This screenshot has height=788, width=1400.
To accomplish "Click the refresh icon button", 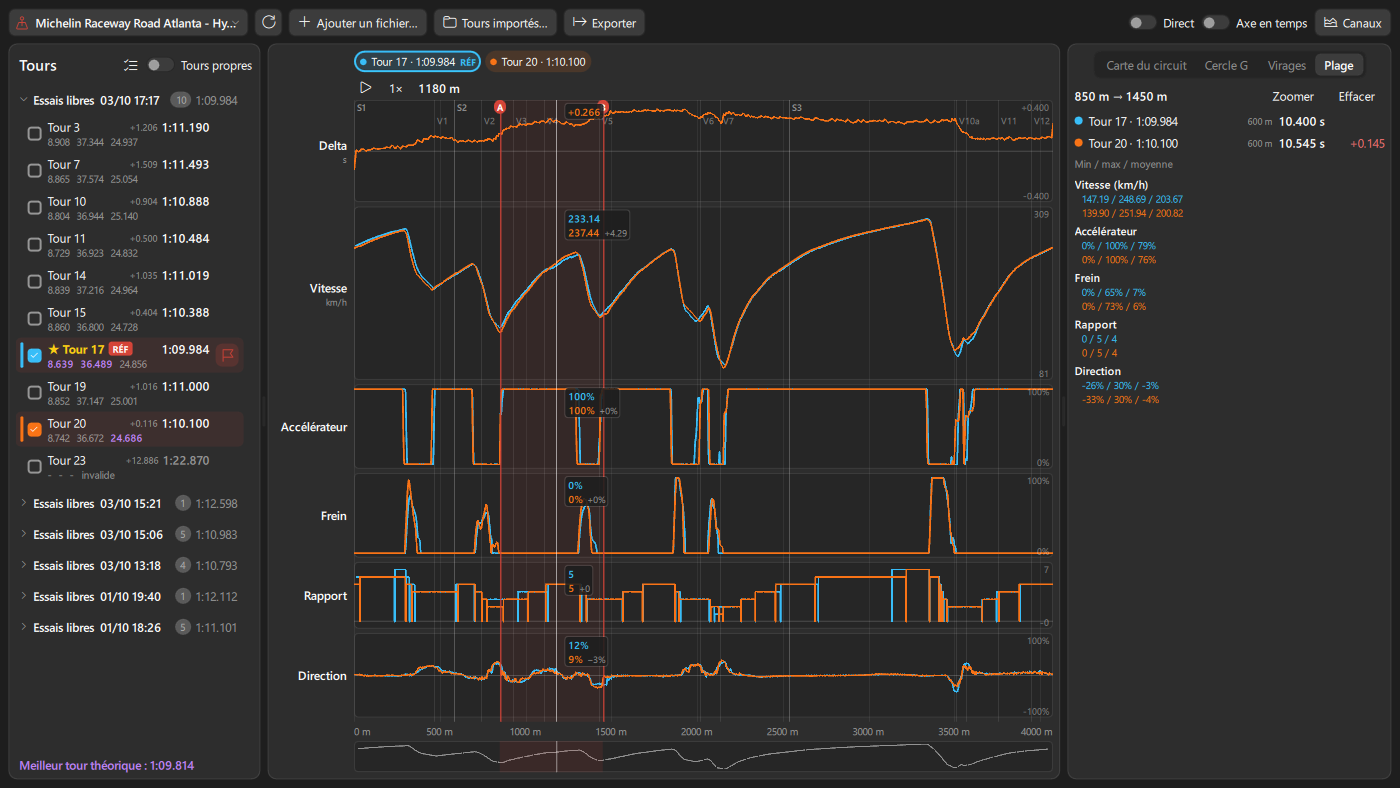I will [268, 22].
